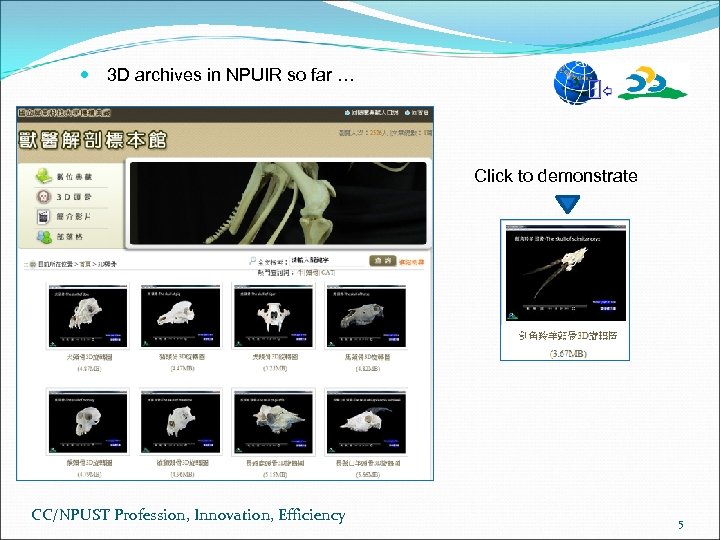Open the dog skull thumbnail sized 4.97MB
The image size is (720, 540).
(88, 316)
